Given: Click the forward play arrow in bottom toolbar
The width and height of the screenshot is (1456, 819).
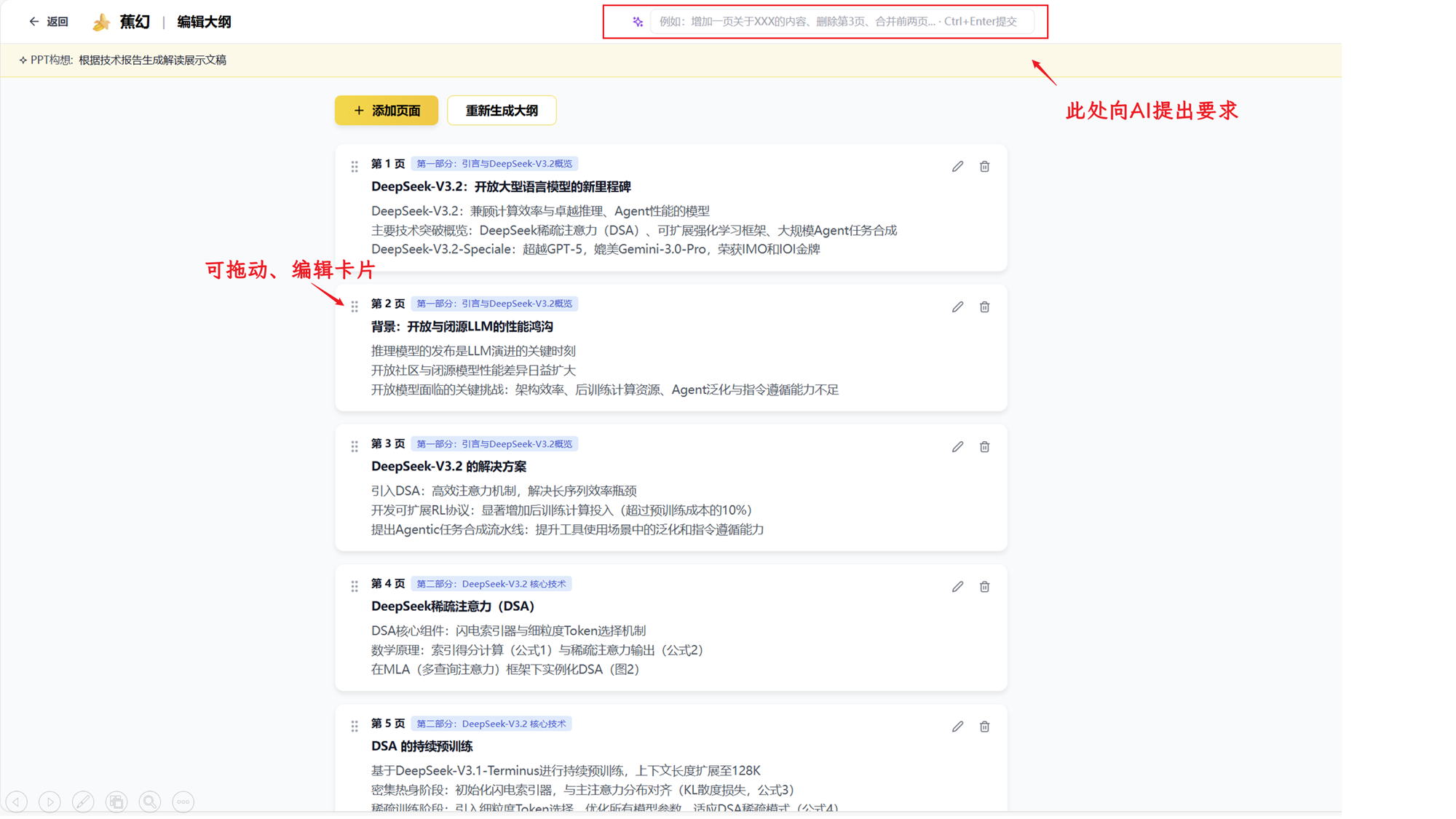Looking at the screenshot, I should click(x=50, y=802).
